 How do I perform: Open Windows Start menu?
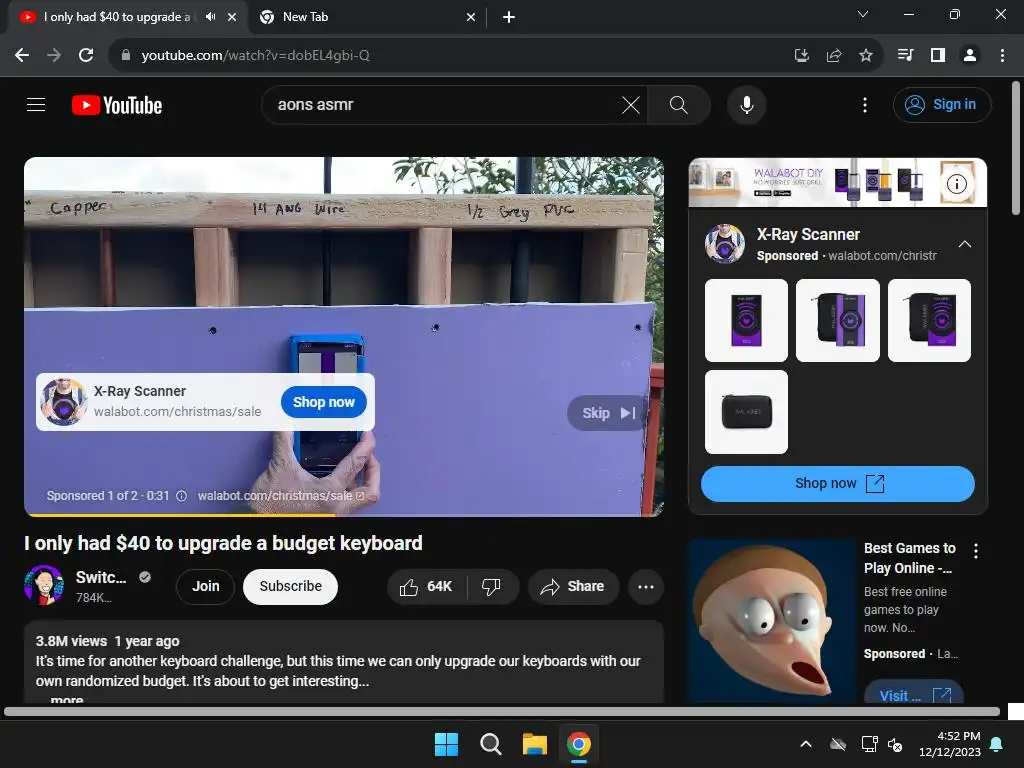447,744
